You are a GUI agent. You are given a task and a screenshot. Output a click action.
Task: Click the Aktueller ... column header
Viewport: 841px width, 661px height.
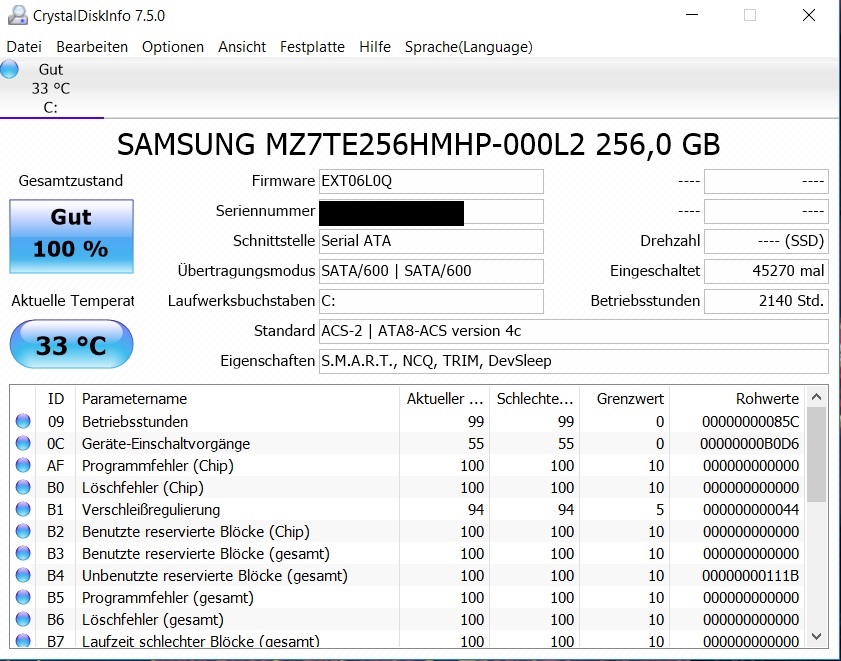(445, 399)
